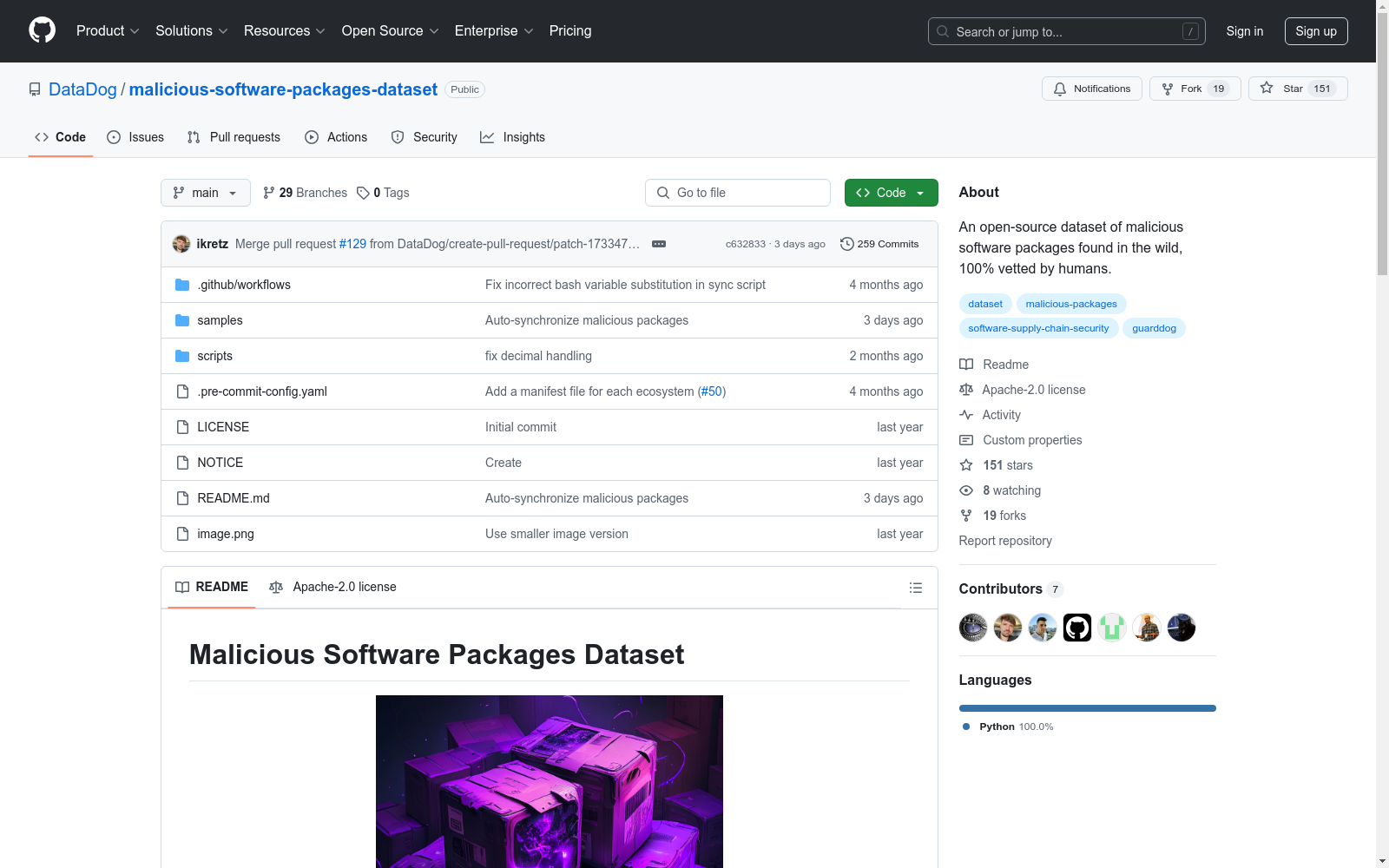Open the README outline list icon

(x=915, y=588)
